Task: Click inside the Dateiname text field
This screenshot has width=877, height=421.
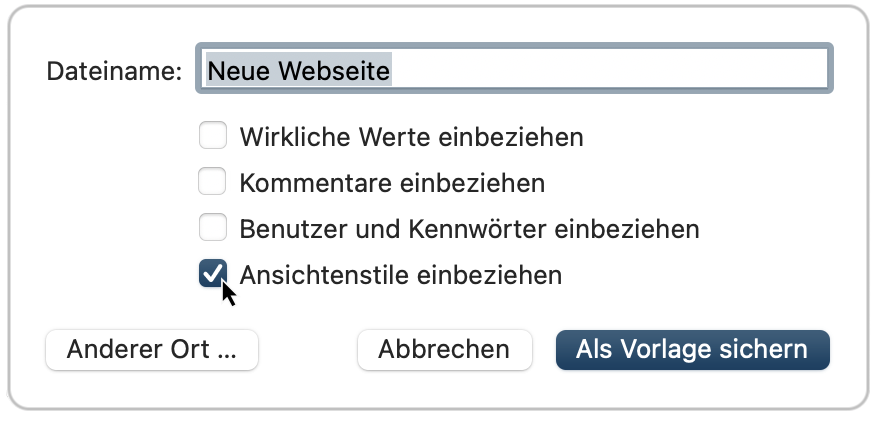Action: (x=514, y=70)
